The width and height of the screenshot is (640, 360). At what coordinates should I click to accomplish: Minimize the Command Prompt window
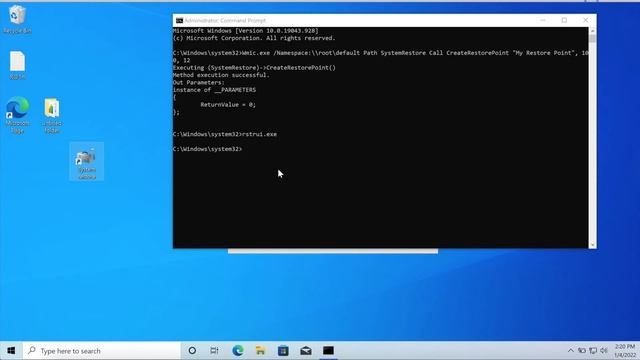click(543, 20)
